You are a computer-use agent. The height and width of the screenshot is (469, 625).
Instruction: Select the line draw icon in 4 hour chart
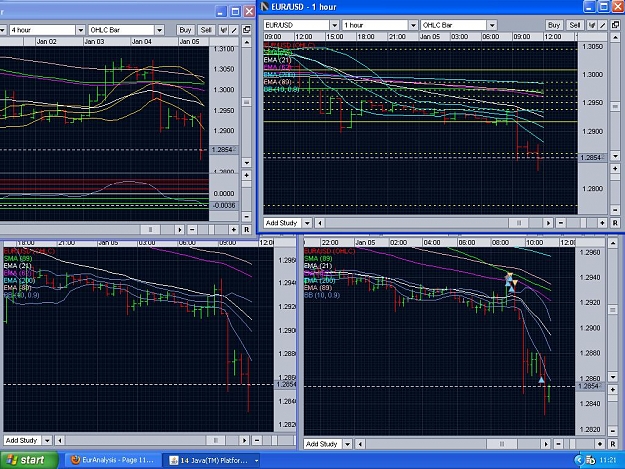(x=234, y=30)
